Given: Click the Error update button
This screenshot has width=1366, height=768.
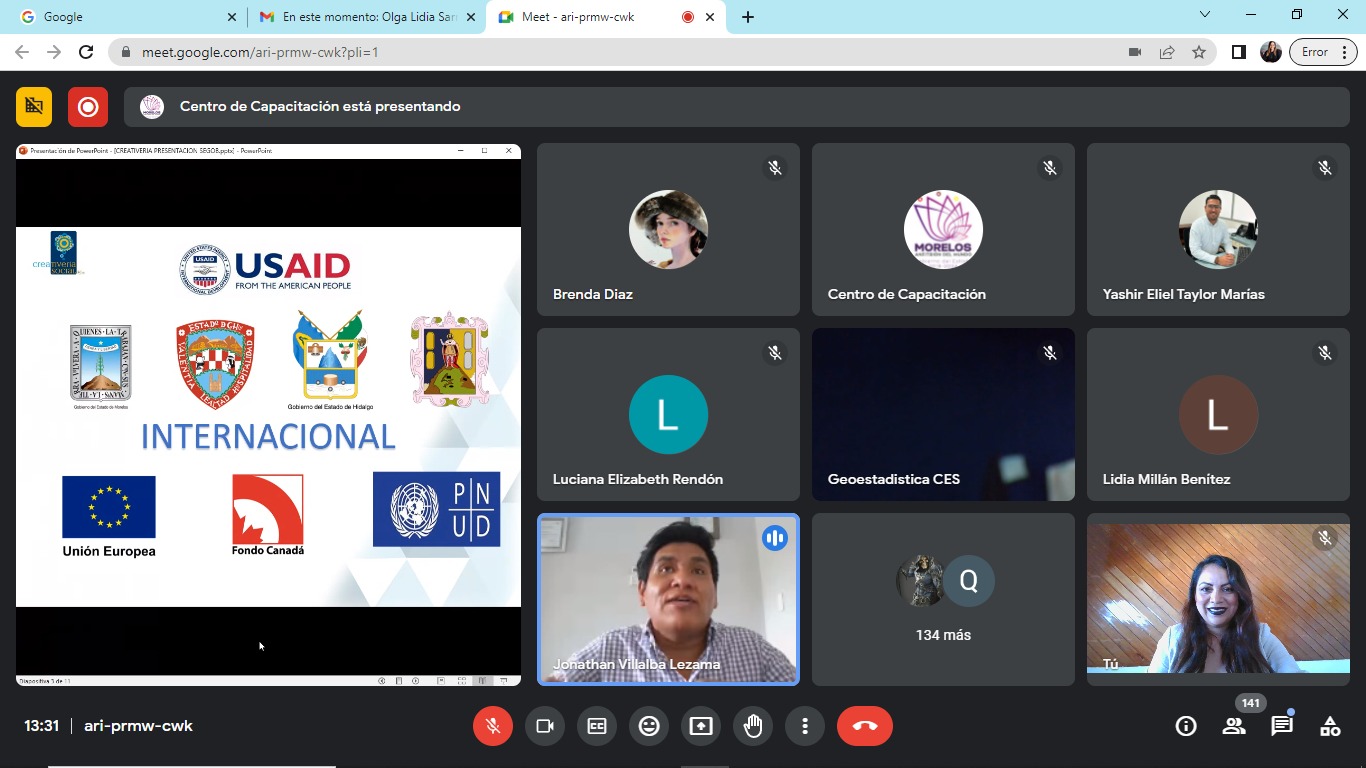Looking at the screenshot, I should point(1322,52).
